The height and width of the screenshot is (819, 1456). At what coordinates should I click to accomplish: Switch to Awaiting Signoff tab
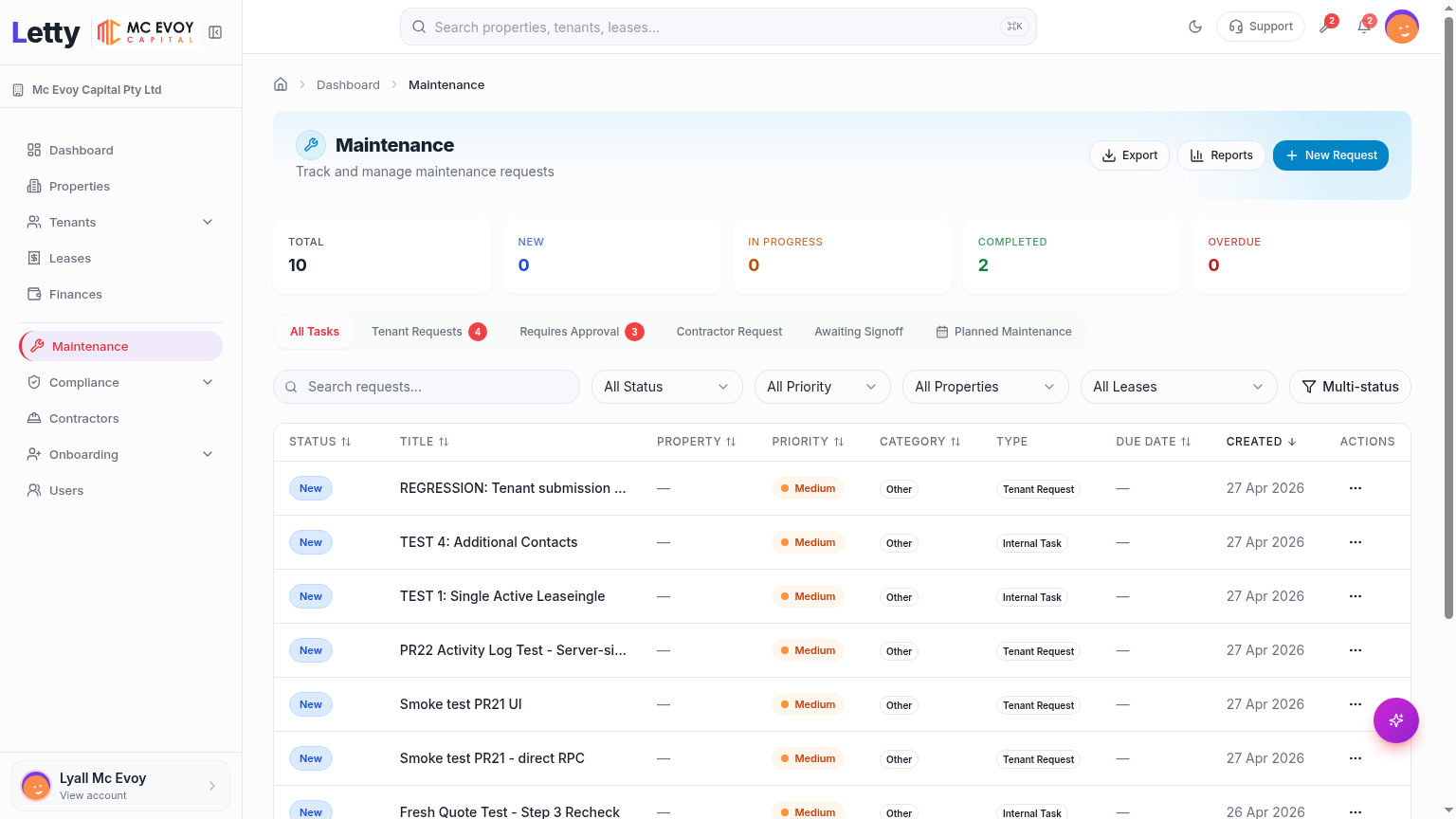(859, 332)
